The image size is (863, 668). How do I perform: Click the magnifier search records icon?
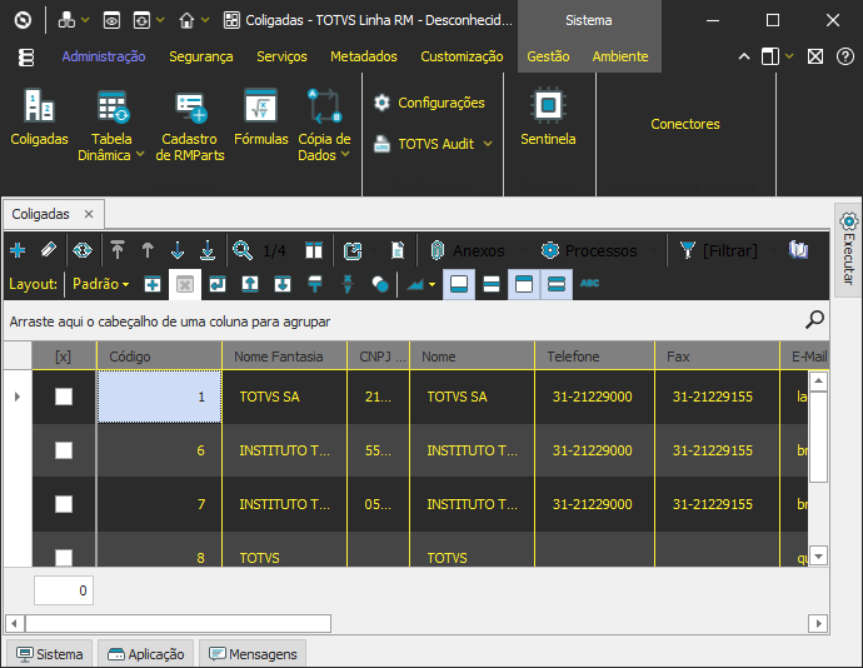242,250
